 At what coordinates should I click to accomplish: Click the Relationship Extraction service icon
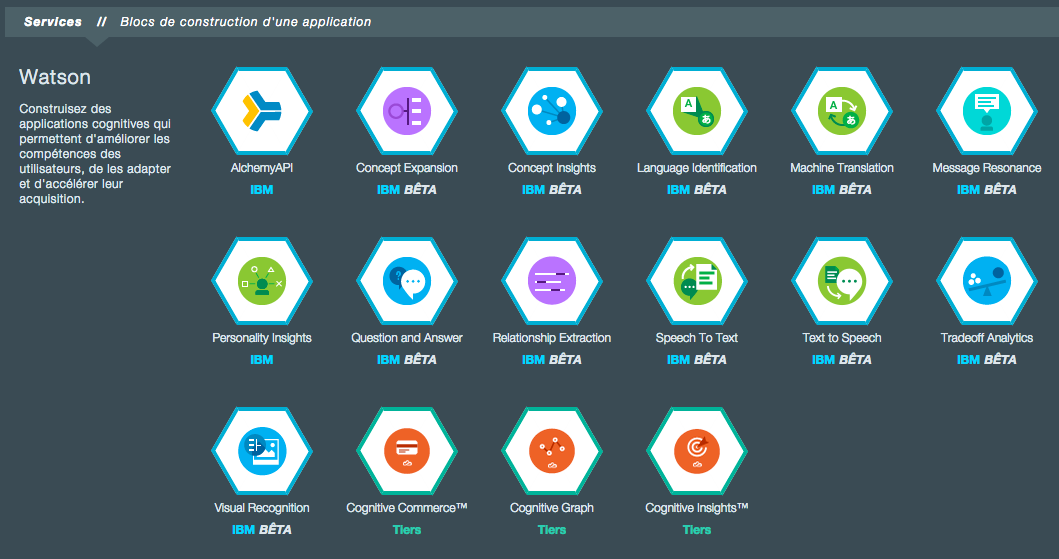coord(552,281)
